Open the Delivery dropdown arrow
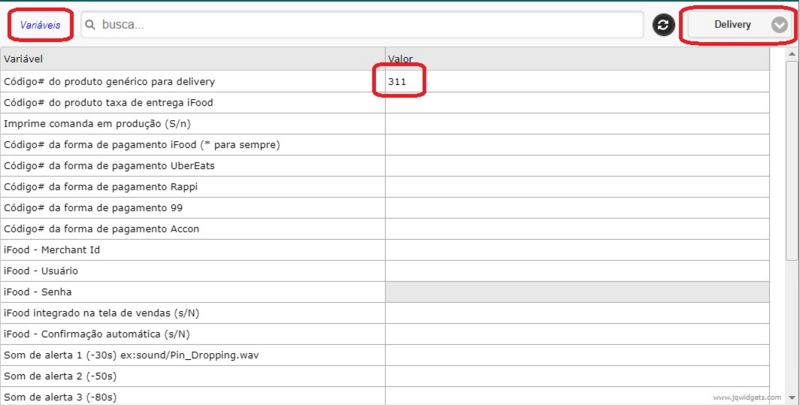 pyautogui.click(x=779, y=24)
